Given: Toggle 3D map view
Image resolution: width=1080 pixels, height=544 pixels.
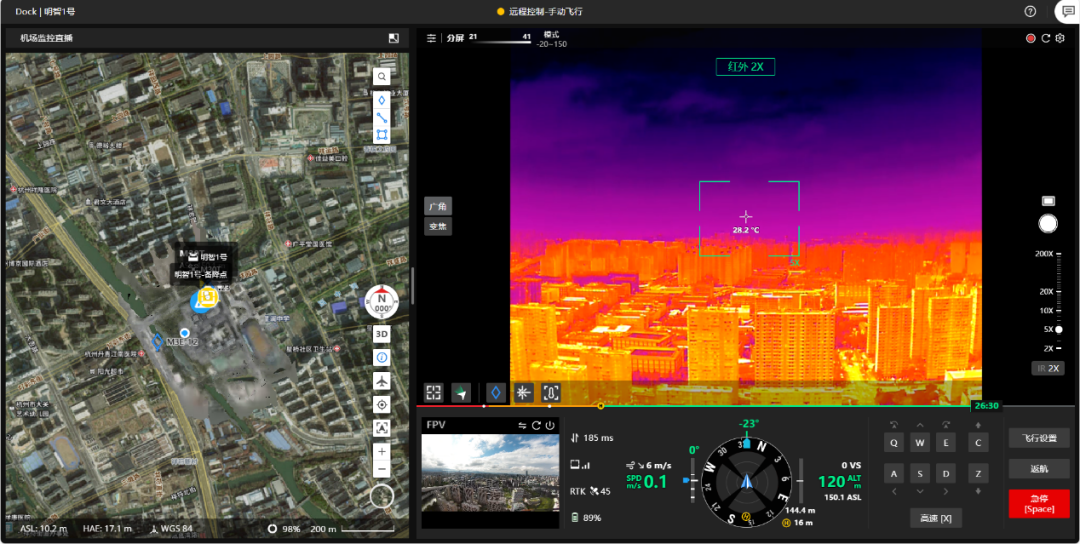Looking at the screenshot, I should click(x=382, y=335).
